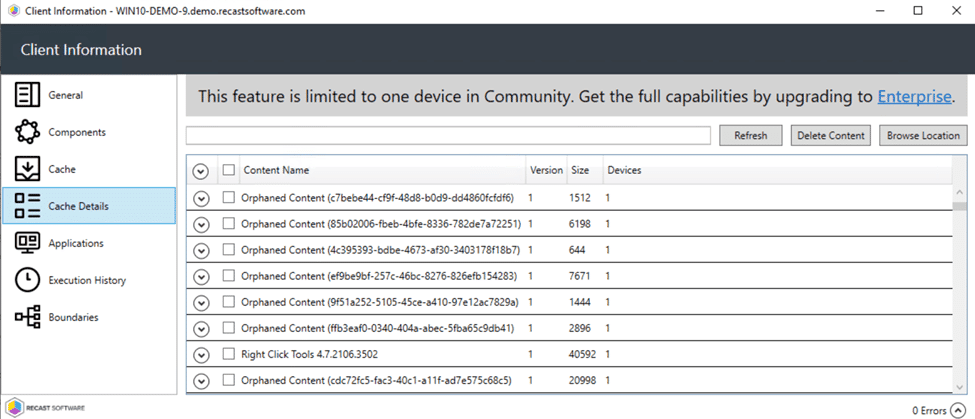
Task: Toggle the select-all checkbox in header
Action: pyautogui.click(x=229, y=170)
